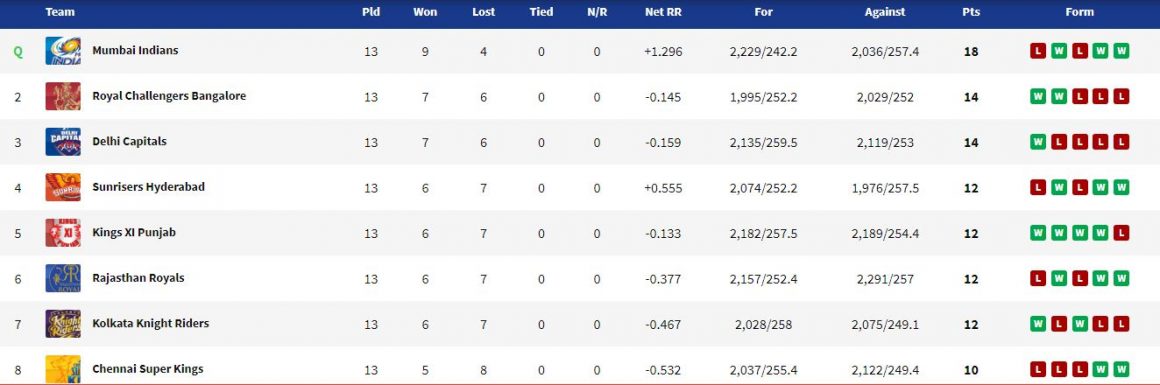Click the Kolkata Knight Riders logo
Image resolution: width=1160 pixels, height=385 pixels.
point(63,324)
